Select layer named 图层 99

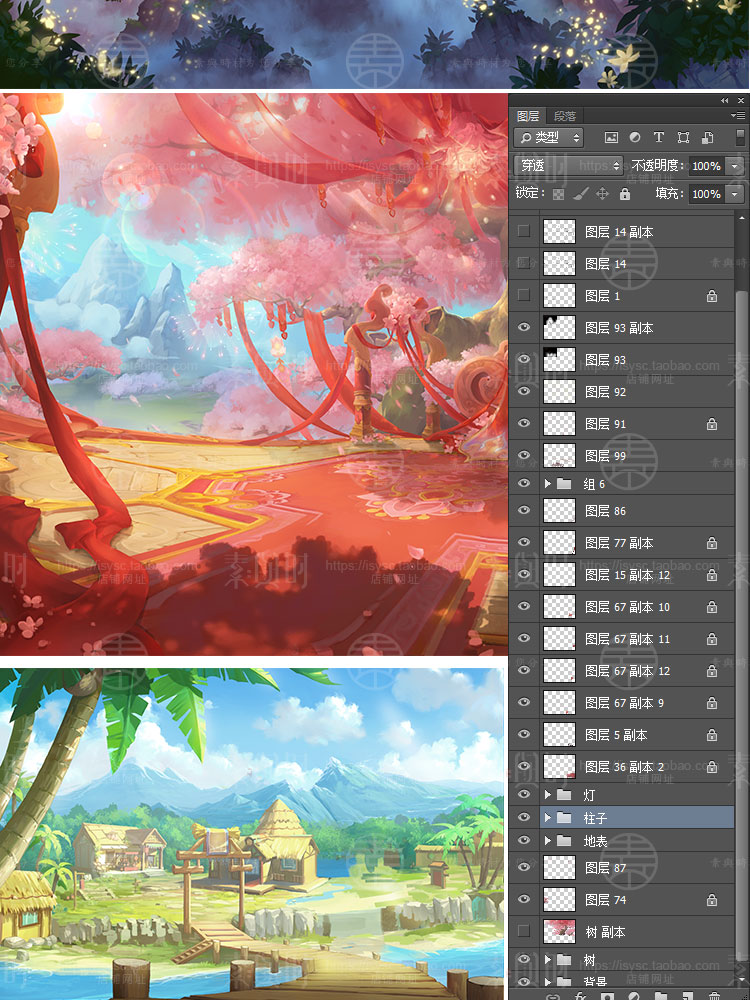(x=605, y=455)
